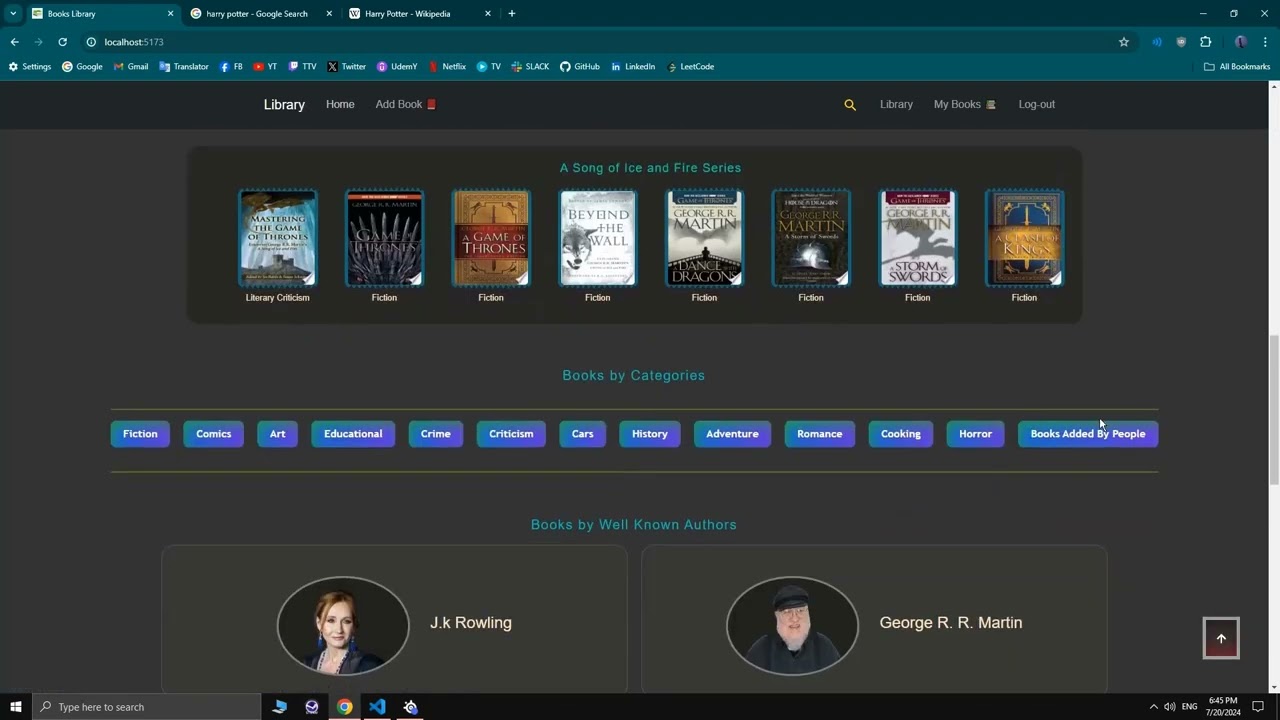The image size is (1280, 720).
Task: Open the LinkedIn bookmark
Action: pos(632,67)
